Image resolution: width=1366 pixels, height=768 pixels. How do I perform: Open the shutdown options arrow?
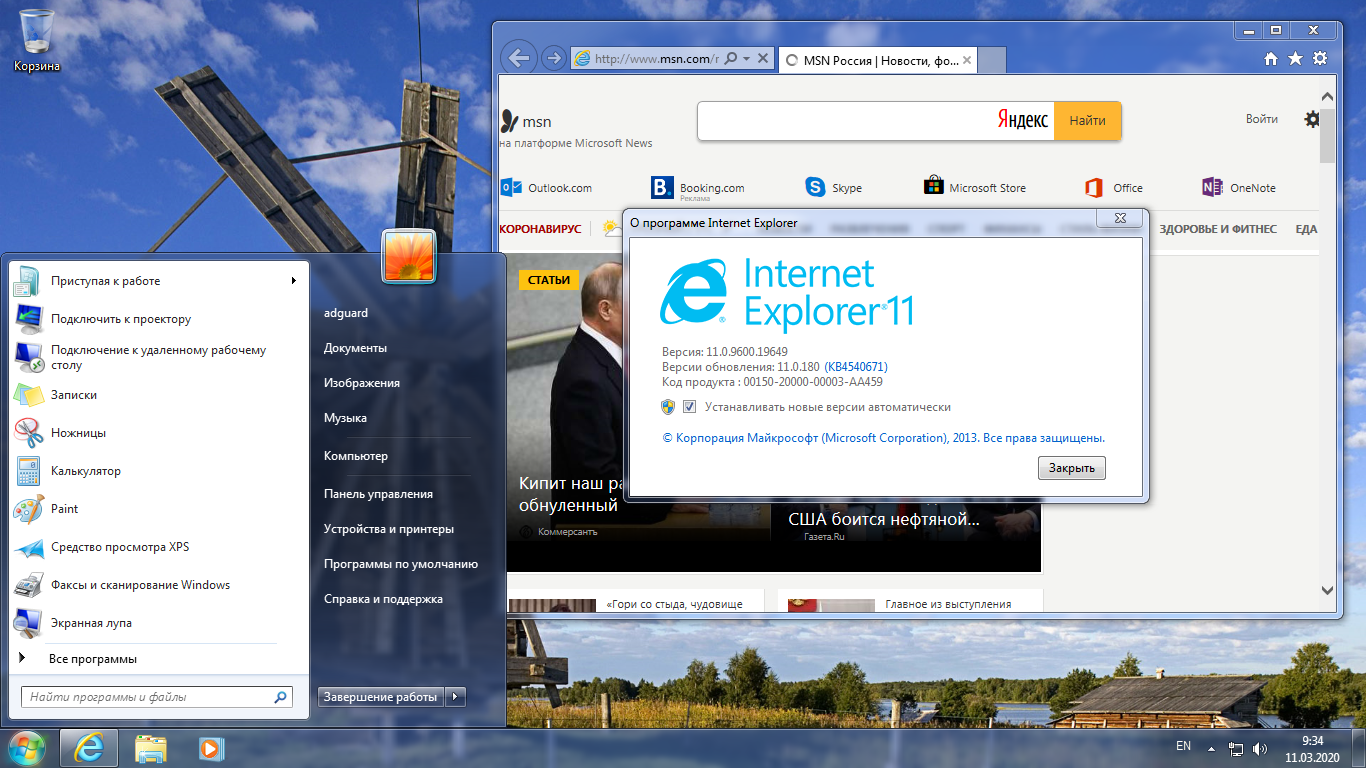point(455,697)
